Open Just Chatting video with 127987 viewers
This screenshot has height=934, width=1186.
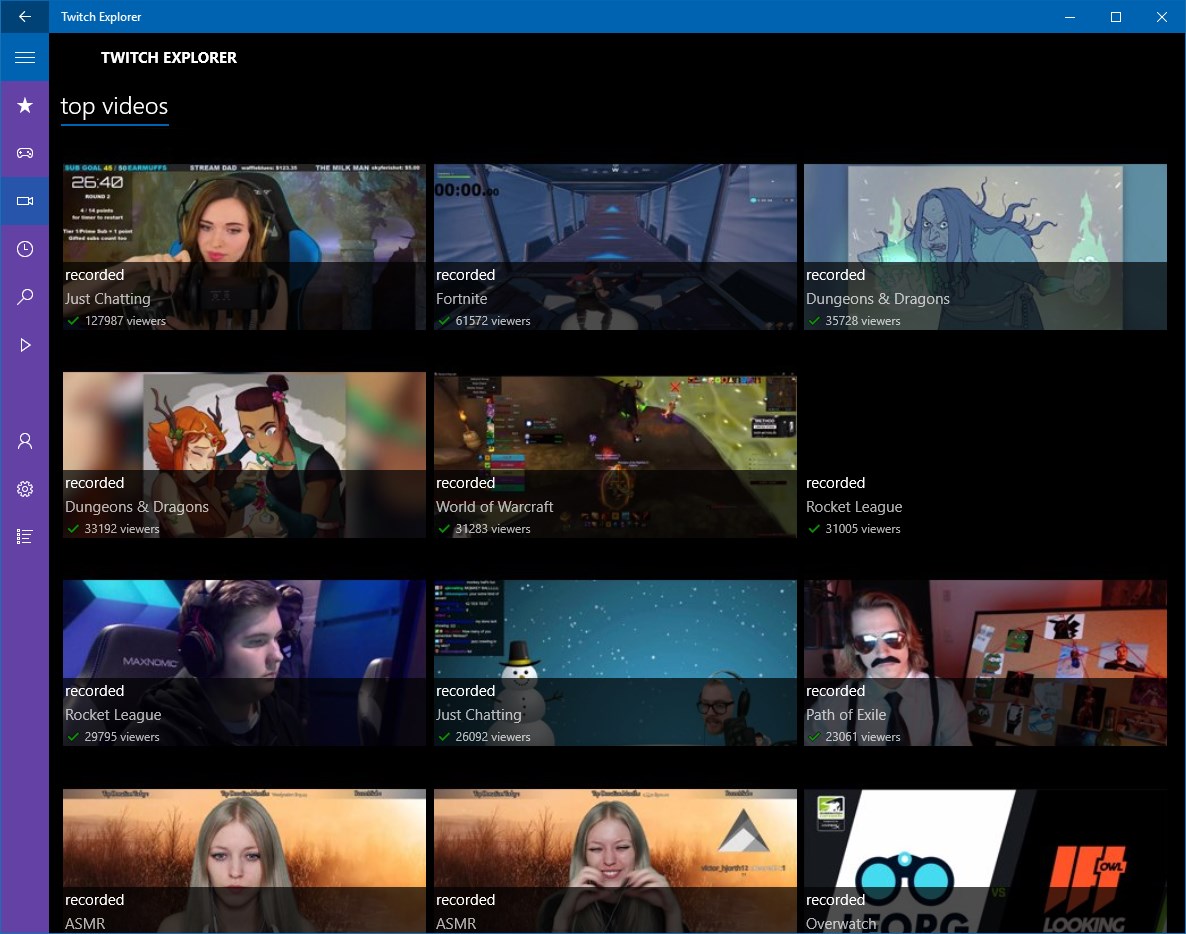click(x=244, y=247)
